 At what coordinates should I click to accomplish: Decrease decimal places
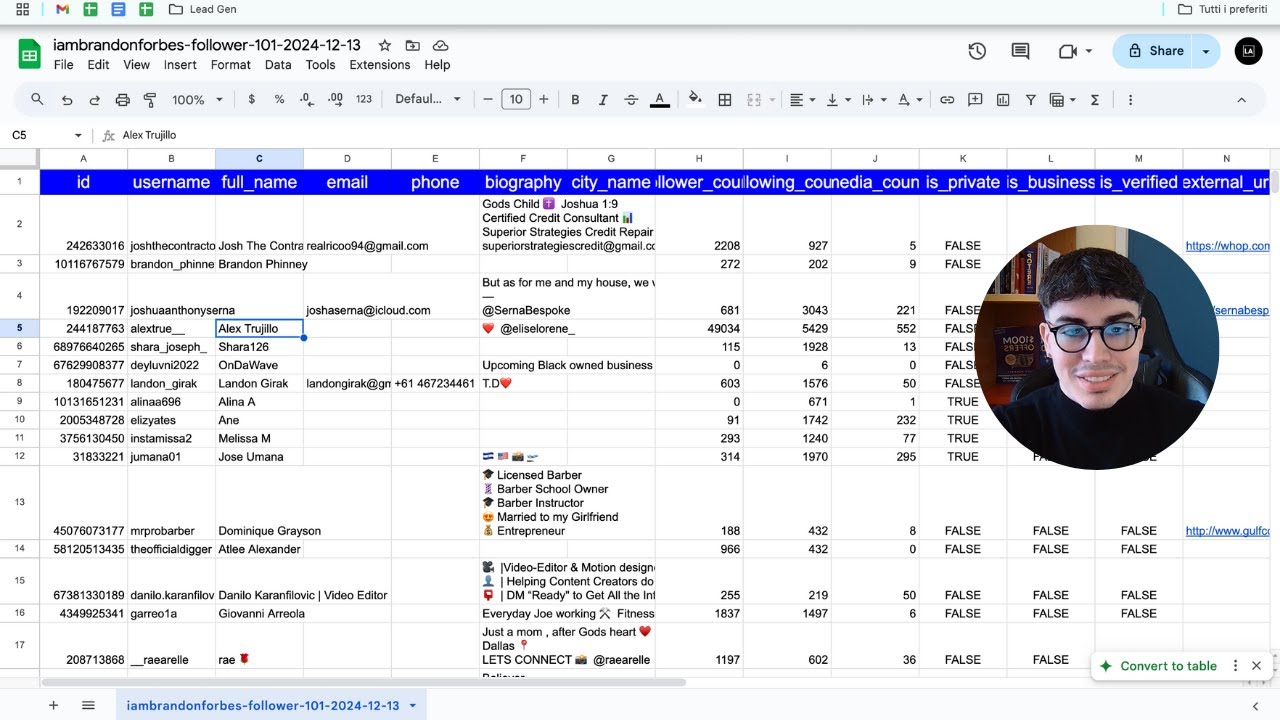click(x=307, y=100)
